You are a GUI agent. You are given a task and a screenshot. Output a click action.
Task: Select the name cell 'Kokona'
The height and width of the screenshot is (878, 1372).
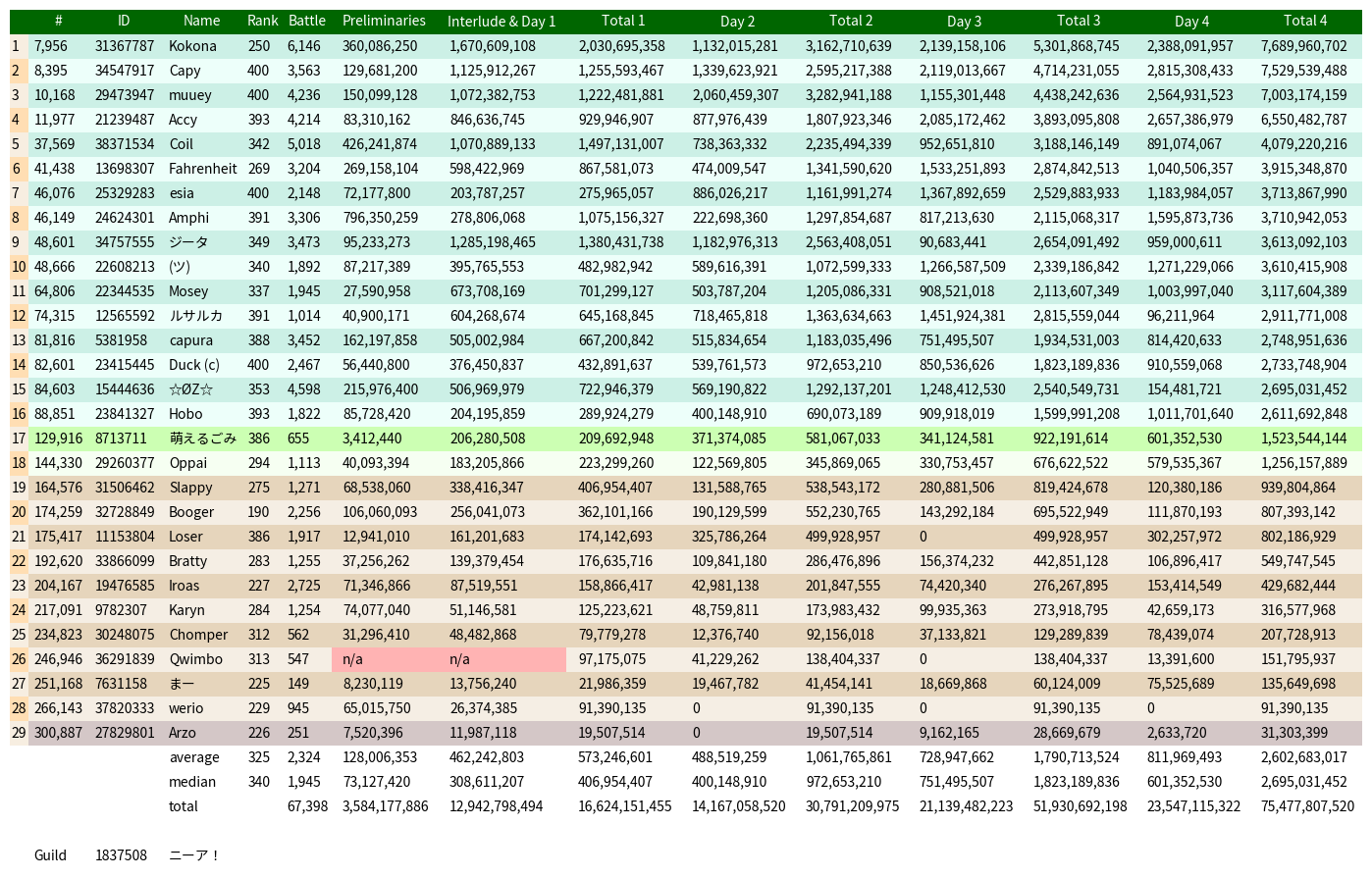(x=192, y=46)
